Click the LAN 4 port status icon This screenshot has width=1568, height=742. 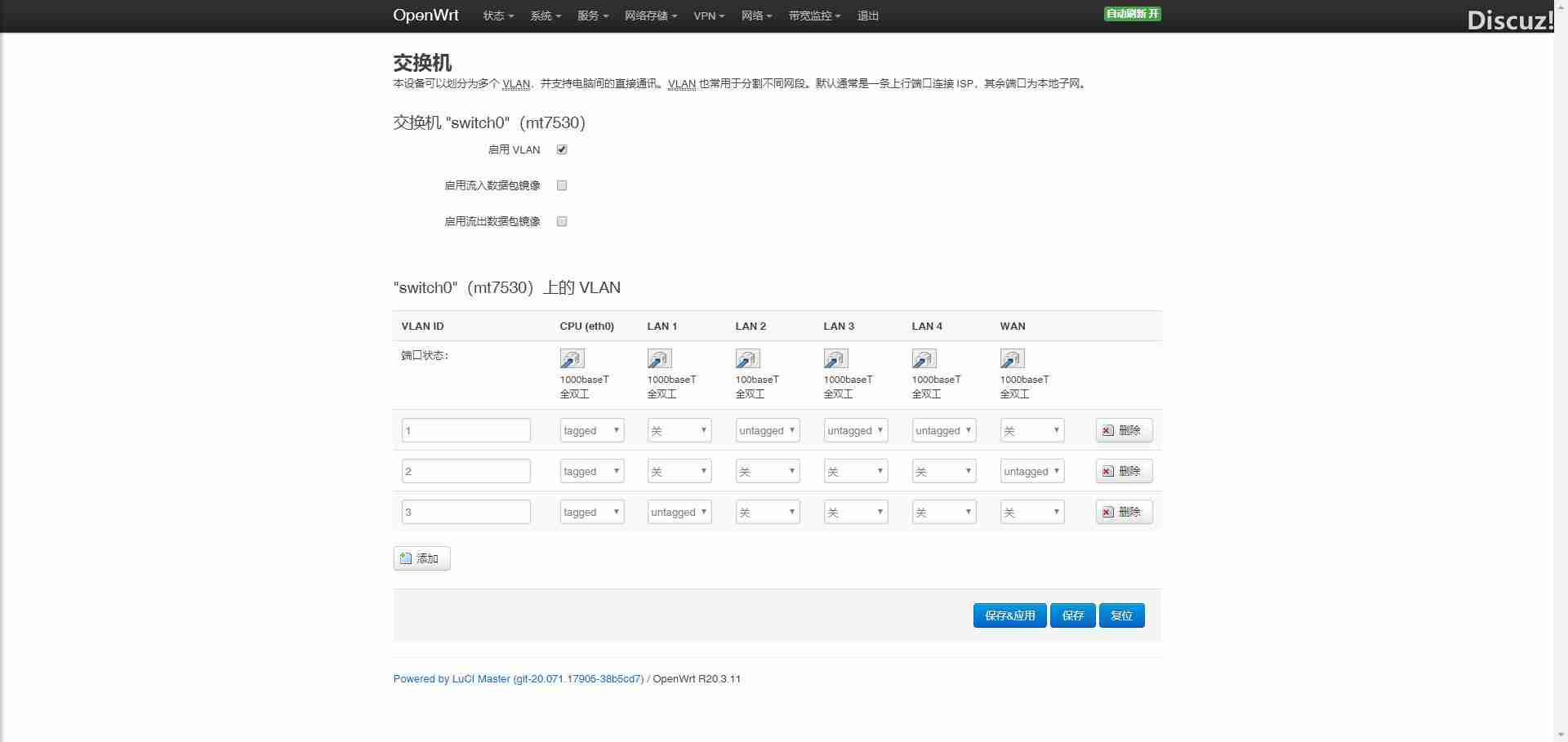pyautogui.click(x=924, y=359)
